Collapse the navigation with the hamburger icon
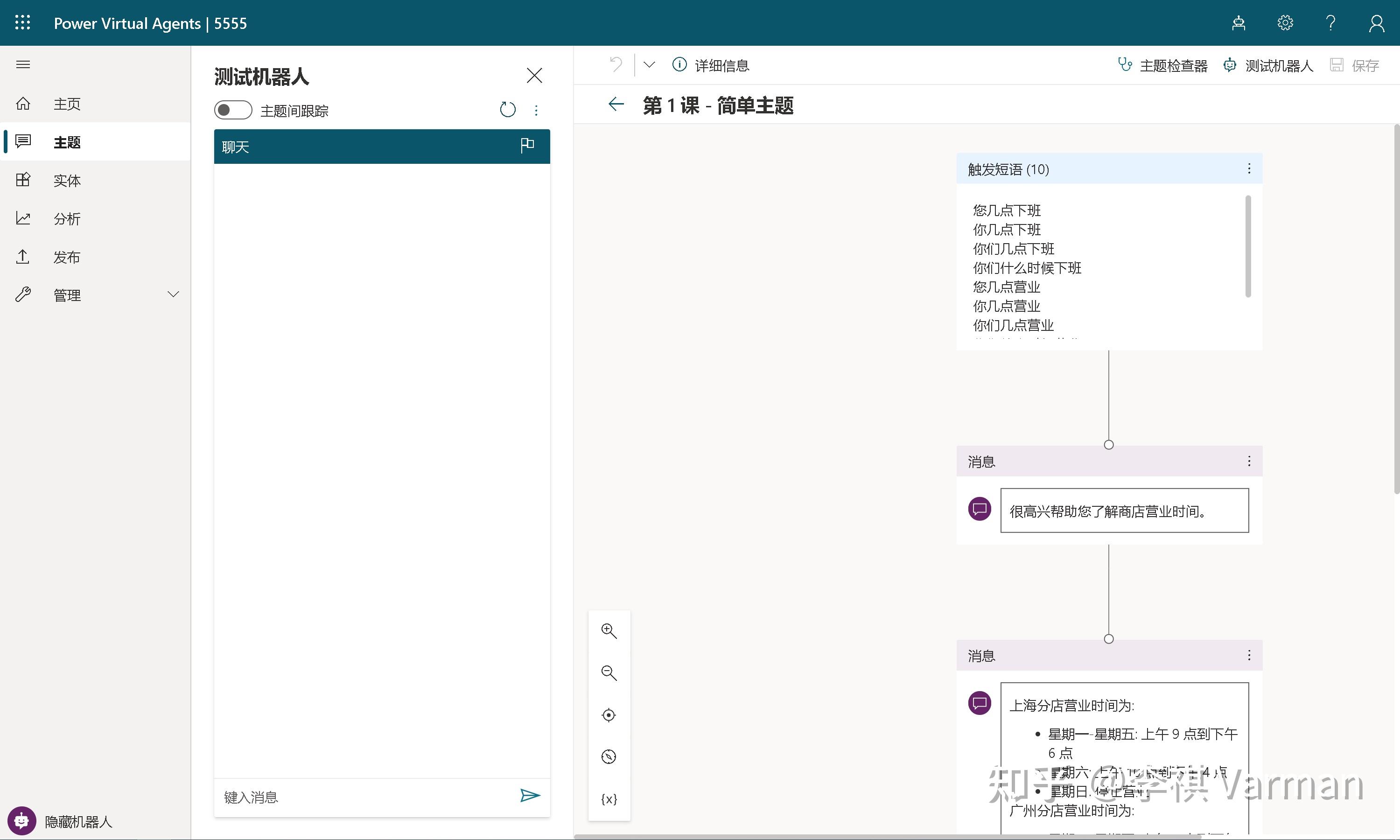The image size is (1400, 840). pyautogui.click(x=23, y=64)
